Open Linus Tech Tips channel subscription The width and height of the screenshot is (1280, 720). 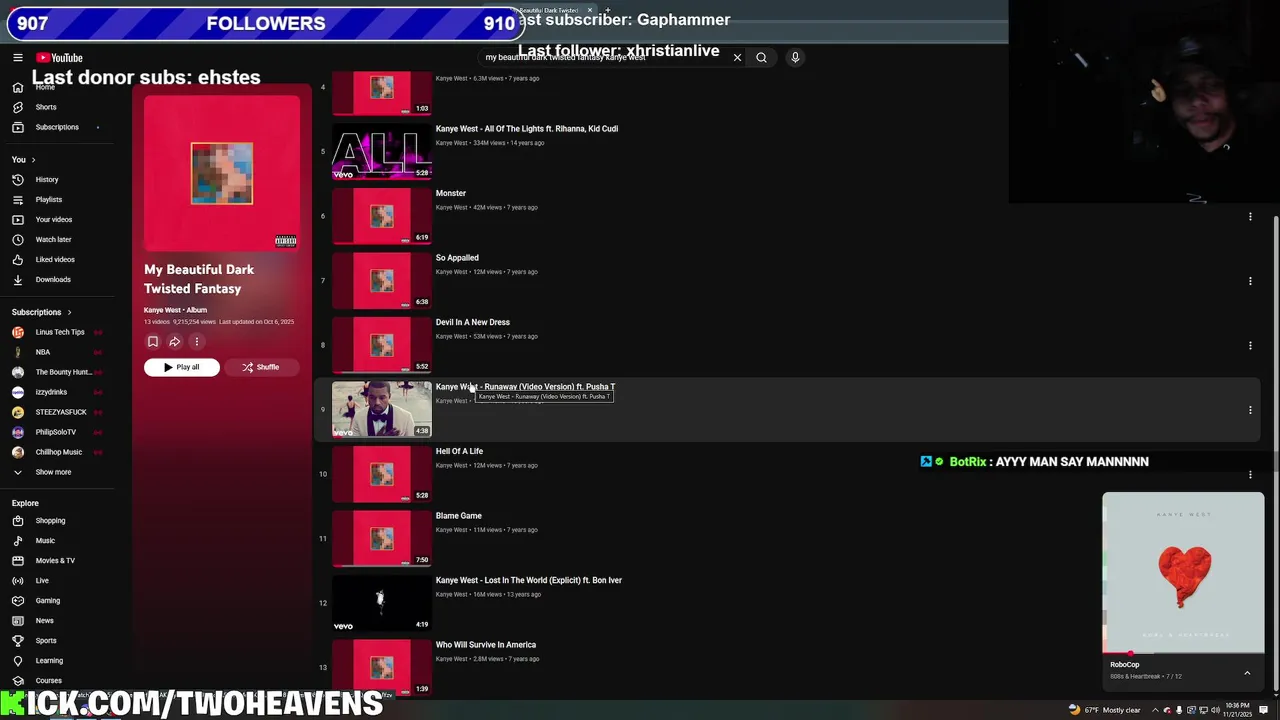pos(62,332)
